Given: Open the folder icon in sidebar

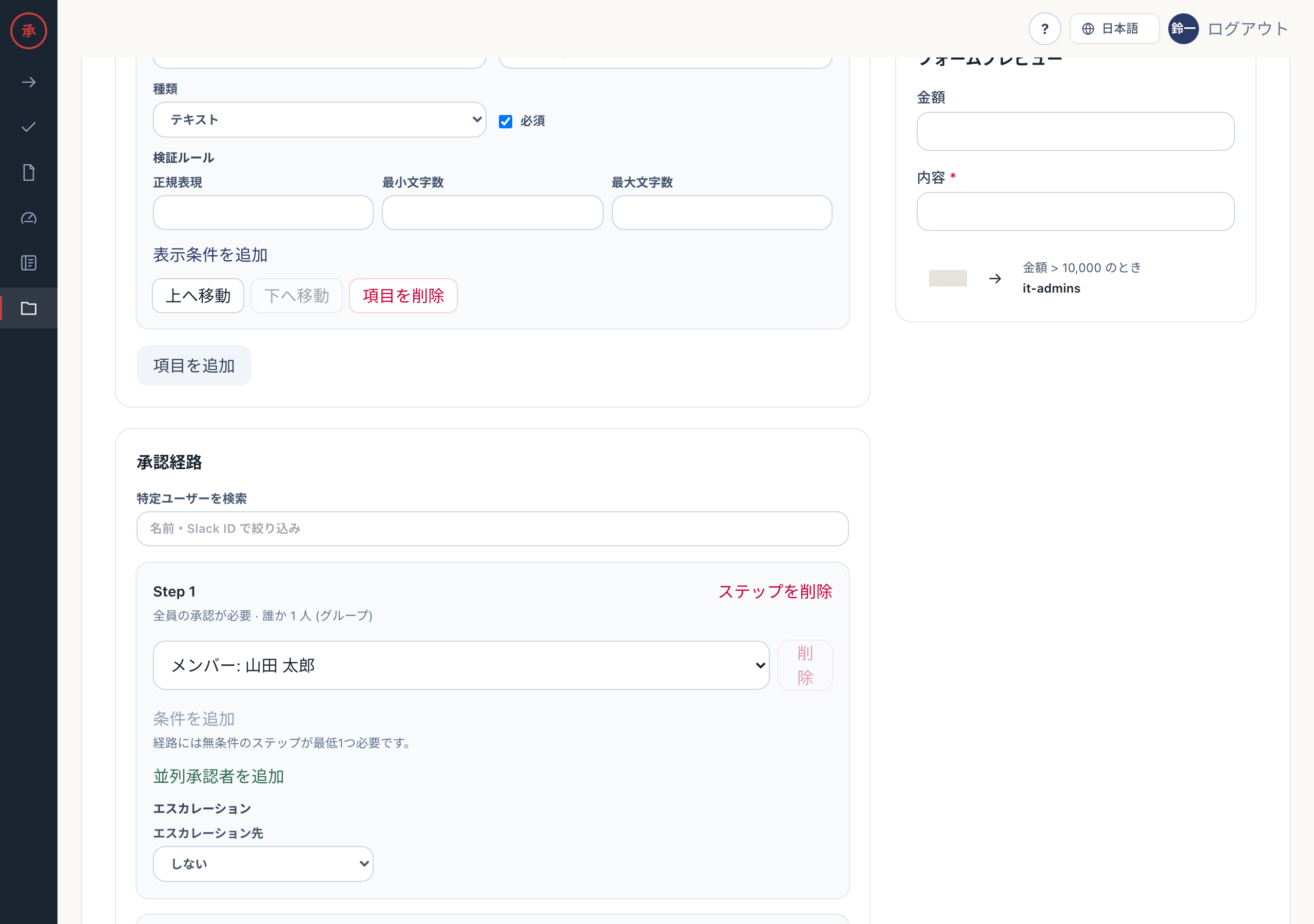Looking at the screenshot, I should 29,308.
